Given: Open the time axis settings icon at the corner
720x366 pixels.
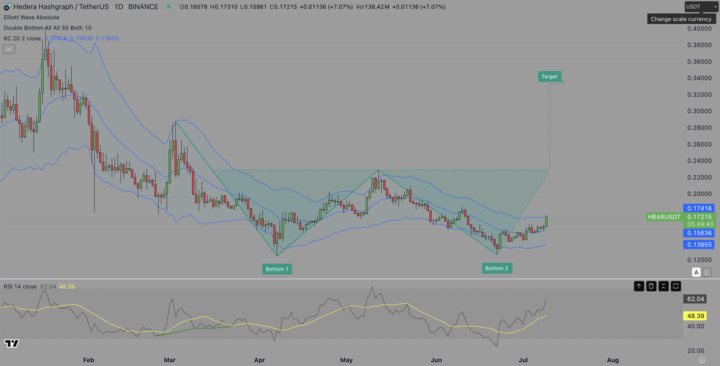Looking at the screenshot, I should 702,360.
